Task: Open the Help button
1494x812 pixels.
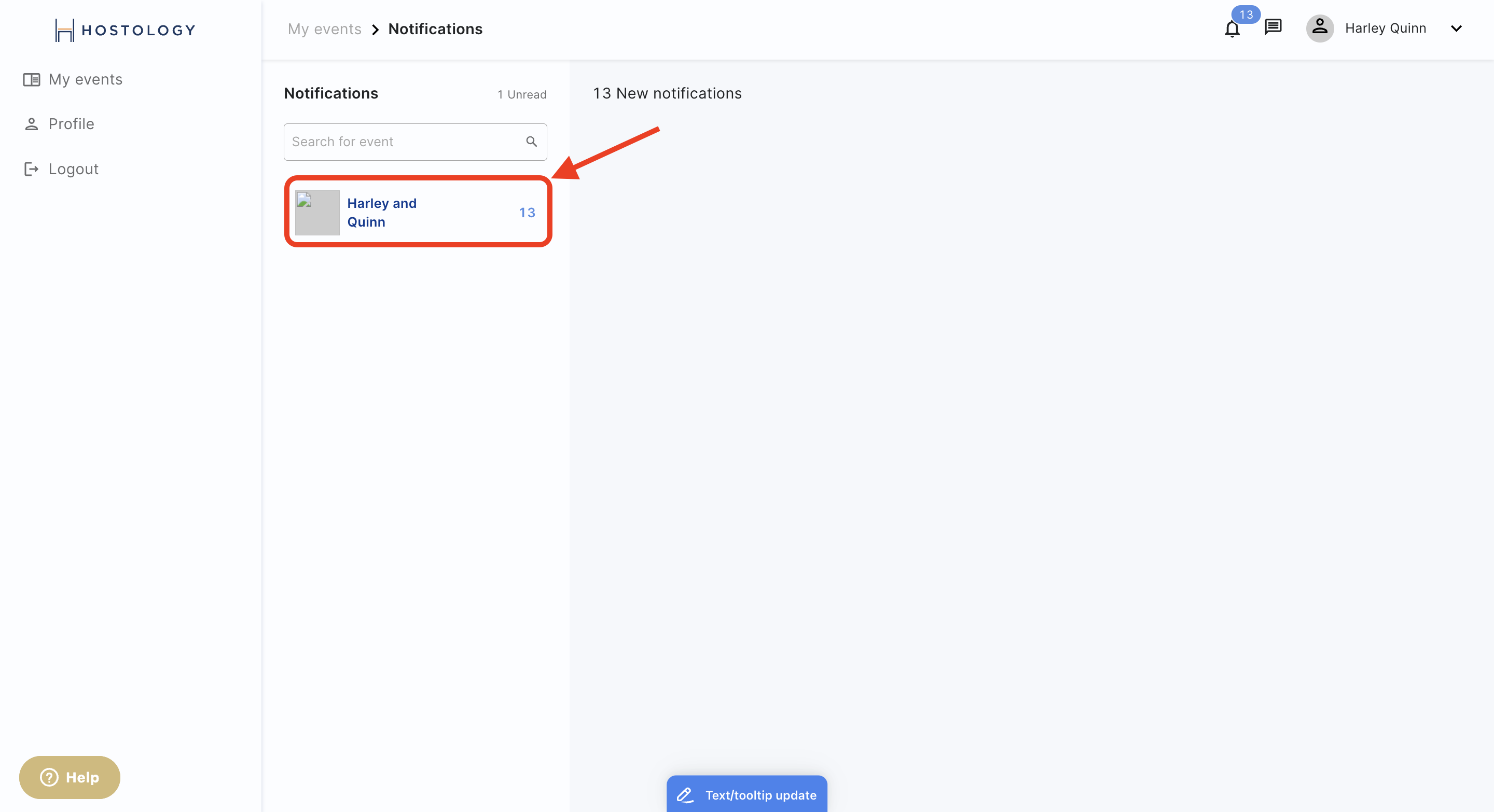Action: (70, 777)
